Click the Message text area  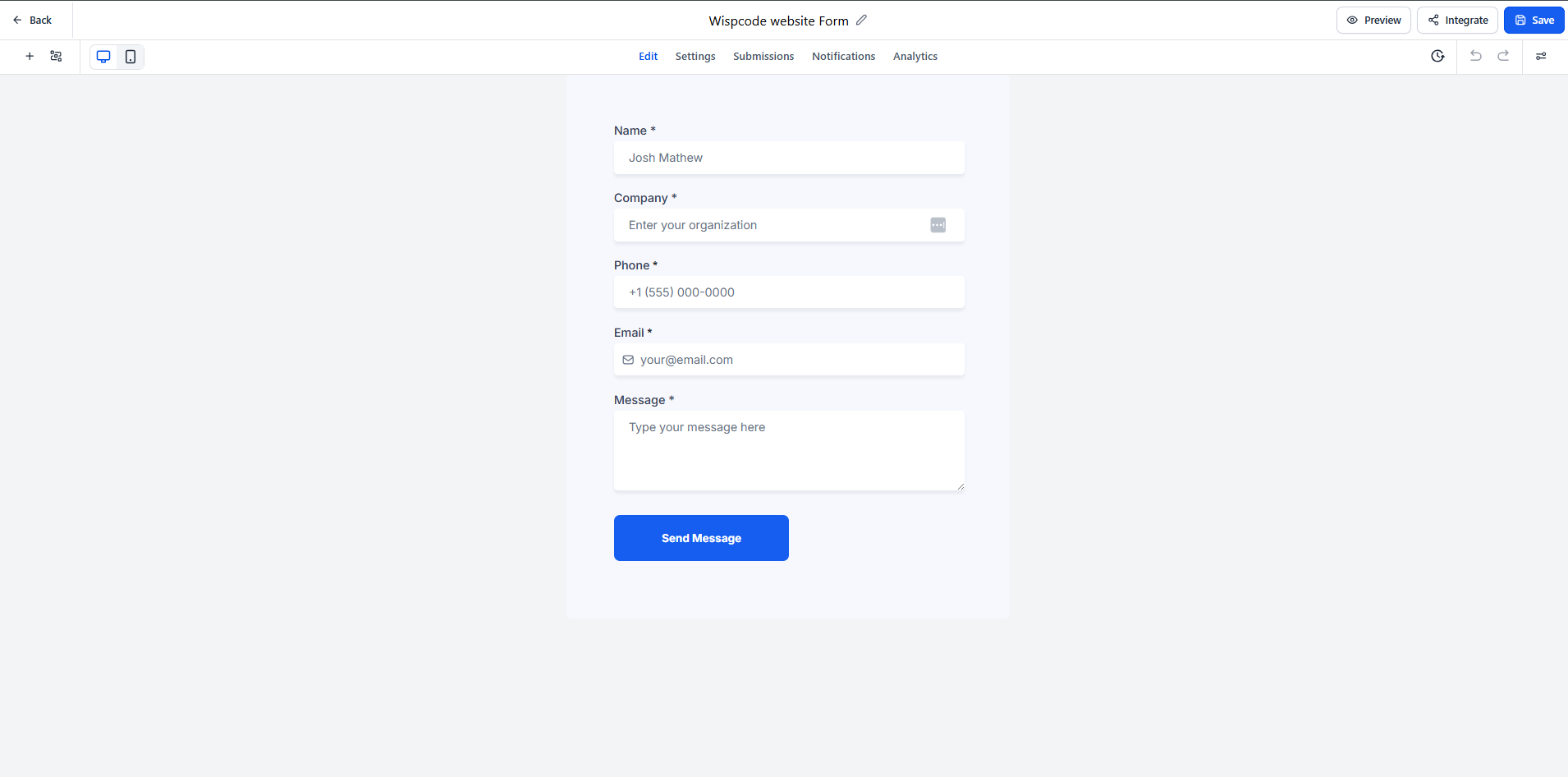pyautogui.click(x=789, y=451)
